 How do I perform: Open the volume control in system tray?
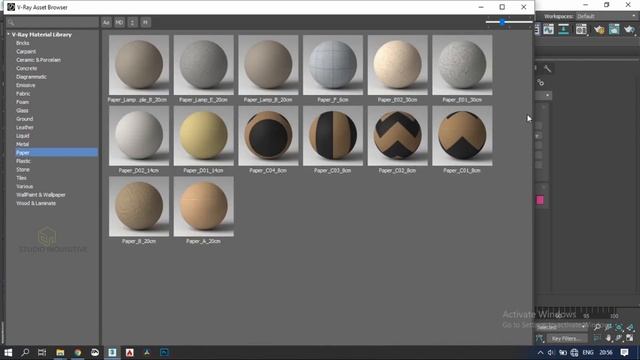[551, 352]
